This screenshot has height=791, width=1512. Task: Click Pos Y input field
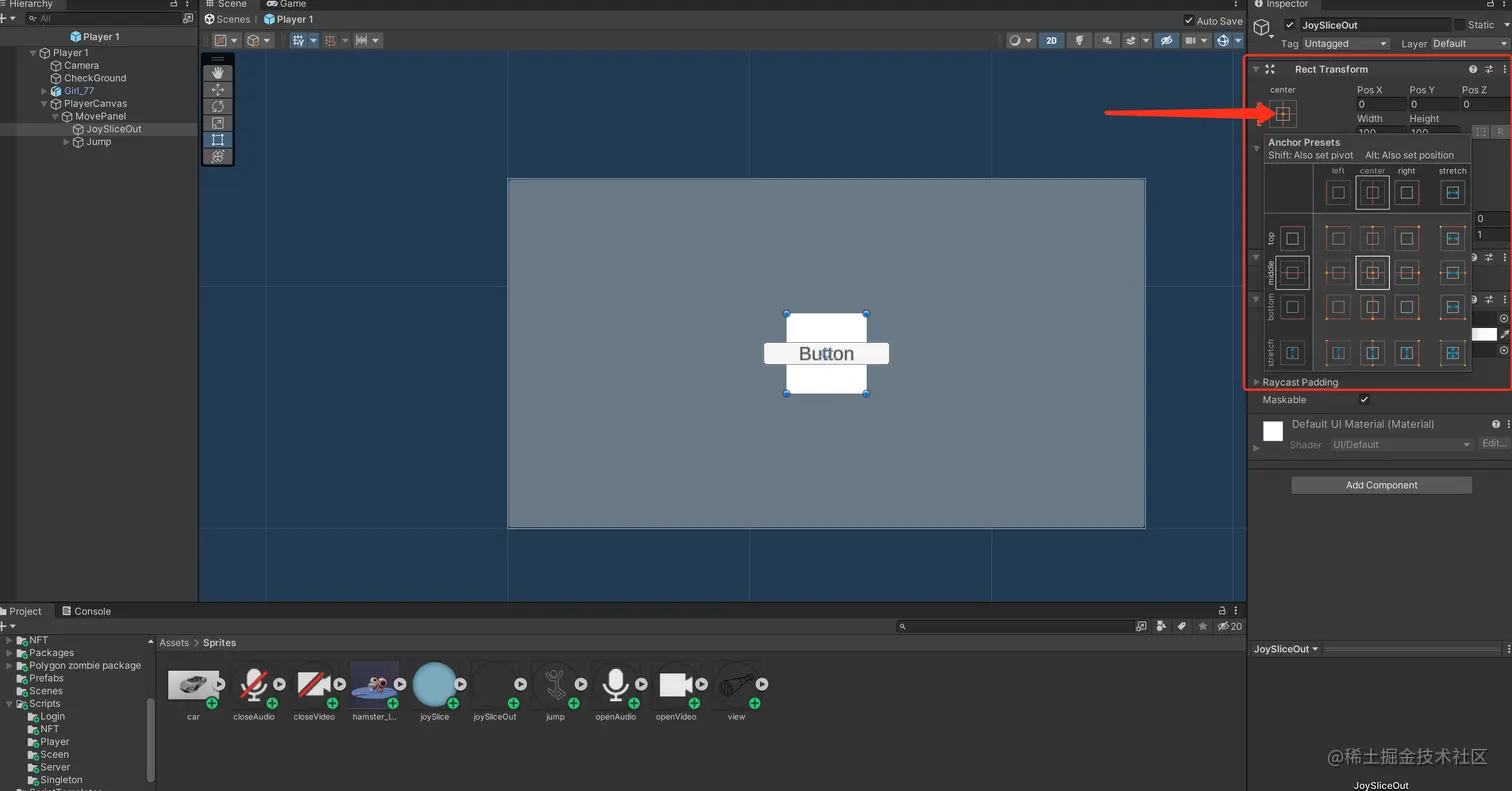point(1433,104)
